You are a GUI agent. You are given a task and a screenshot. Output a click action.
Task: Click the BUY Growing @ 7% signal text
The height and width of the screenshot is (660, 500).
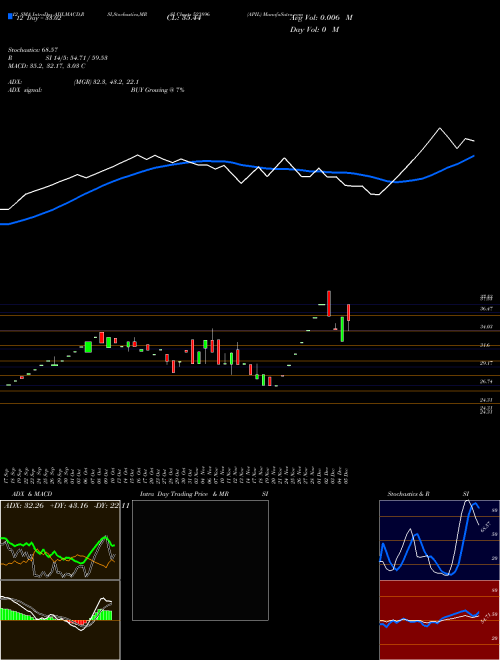coord(157,90)
